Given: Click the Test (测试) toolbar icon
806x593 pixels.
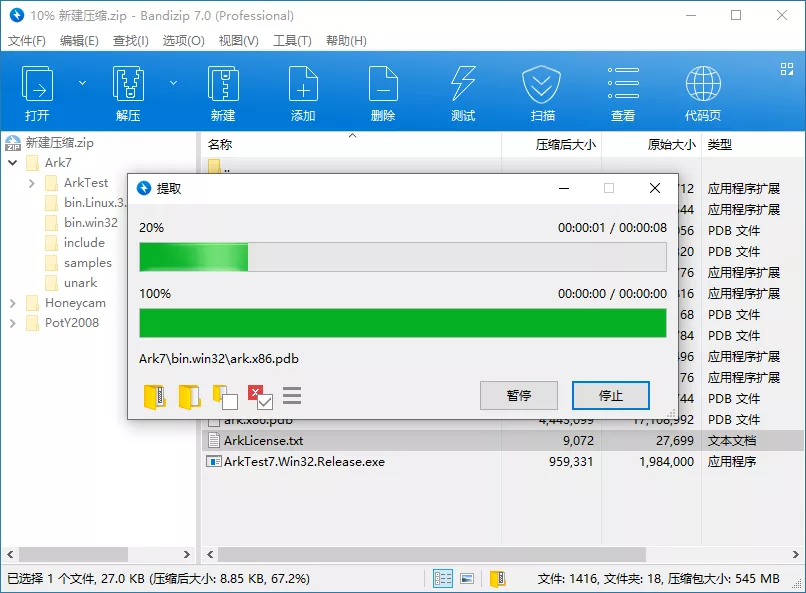Looking at the screenshot, I should coord(463,90).
